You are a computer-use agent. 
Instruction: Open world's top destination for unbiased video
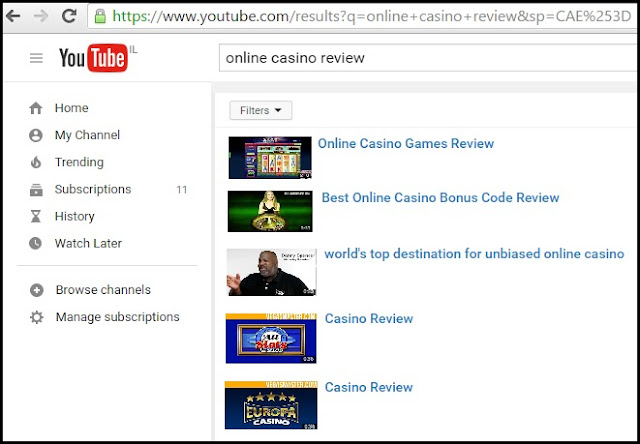click(x=474, y=254)
